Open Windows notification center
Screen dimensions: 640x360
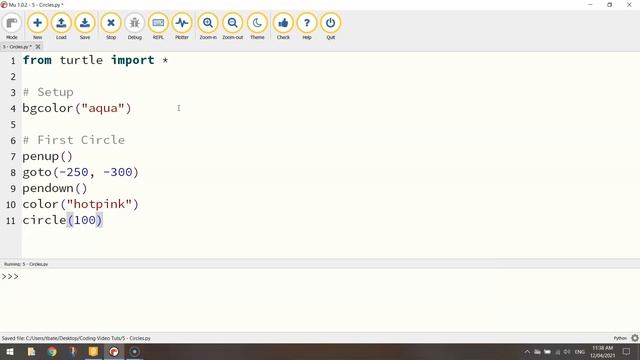point(627,351)
